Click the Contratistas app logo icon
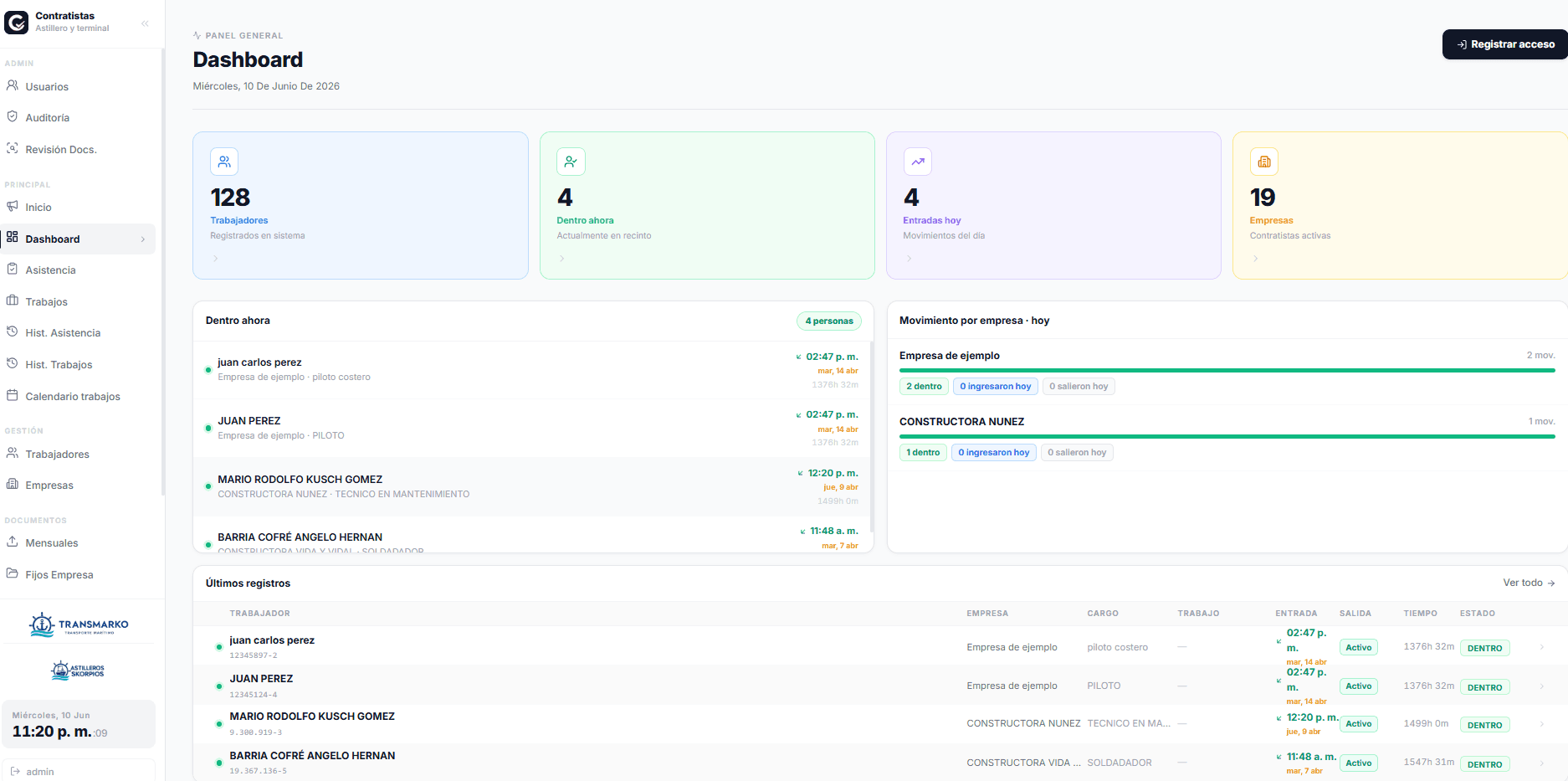The width and height of the screenshot is (1568, 781). 16,22
